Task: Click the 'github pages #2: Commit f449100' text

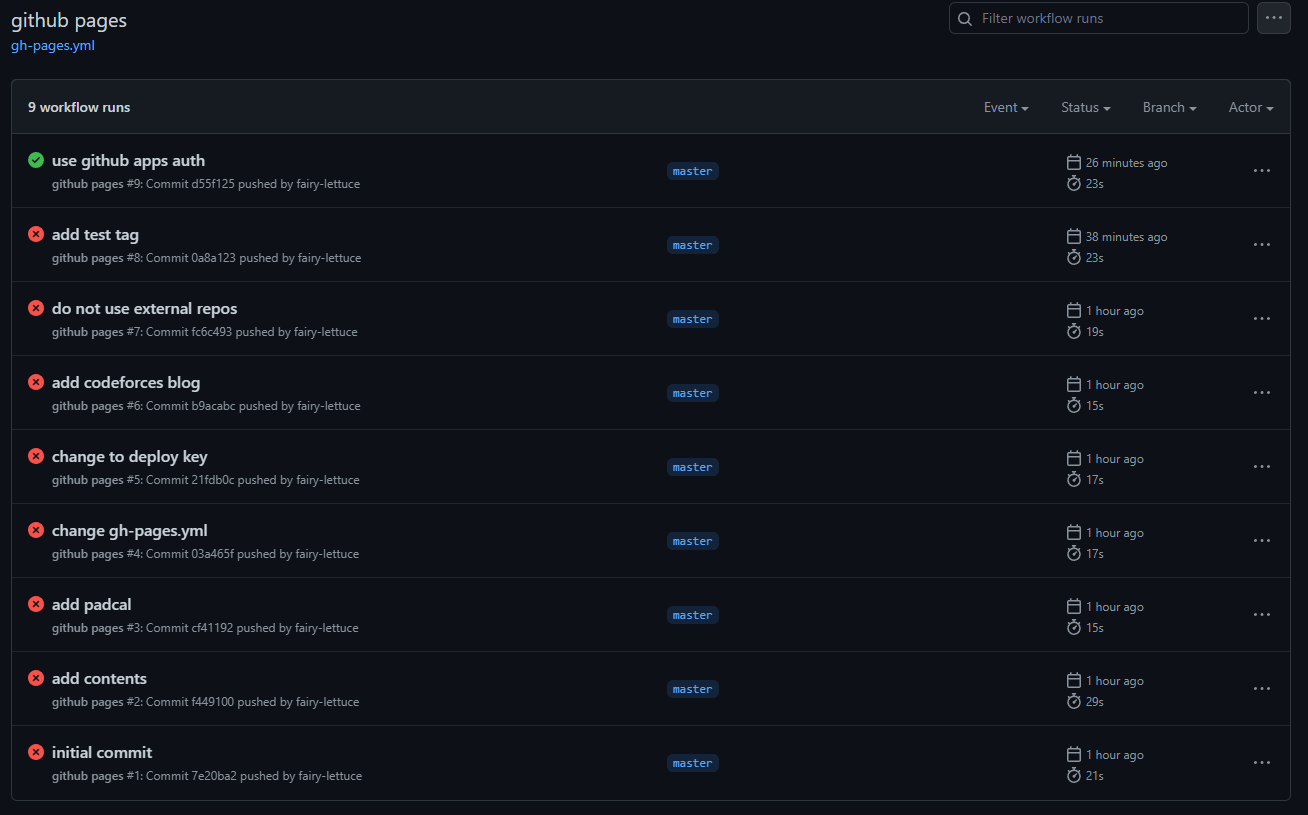Action: click(143, 702)
